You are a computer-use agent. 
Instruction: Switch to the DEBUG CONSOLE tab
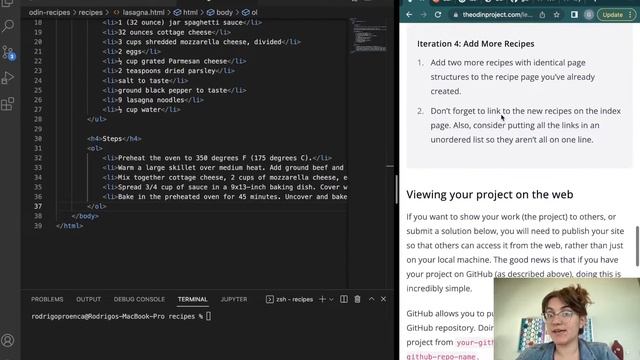click(x=139, y=299)
